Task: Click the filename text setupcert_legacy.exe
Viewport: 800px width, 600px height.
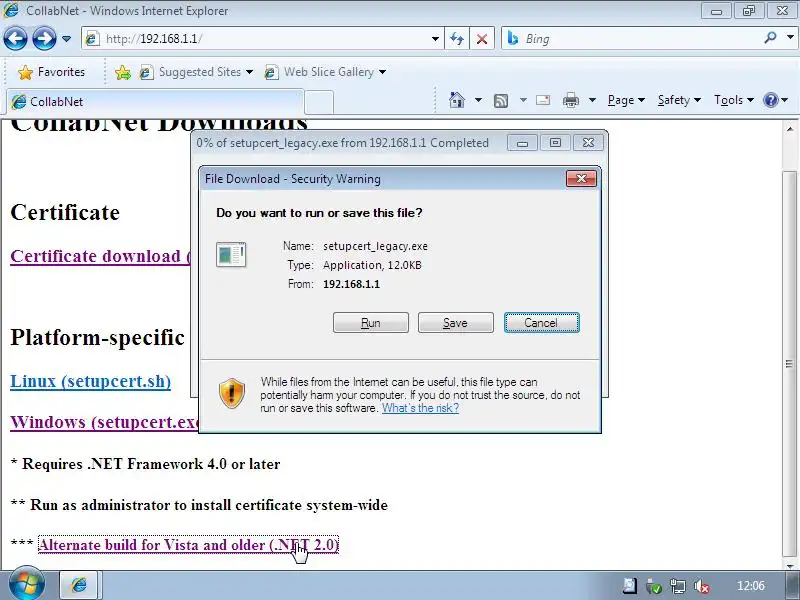Action: [375, 246]
